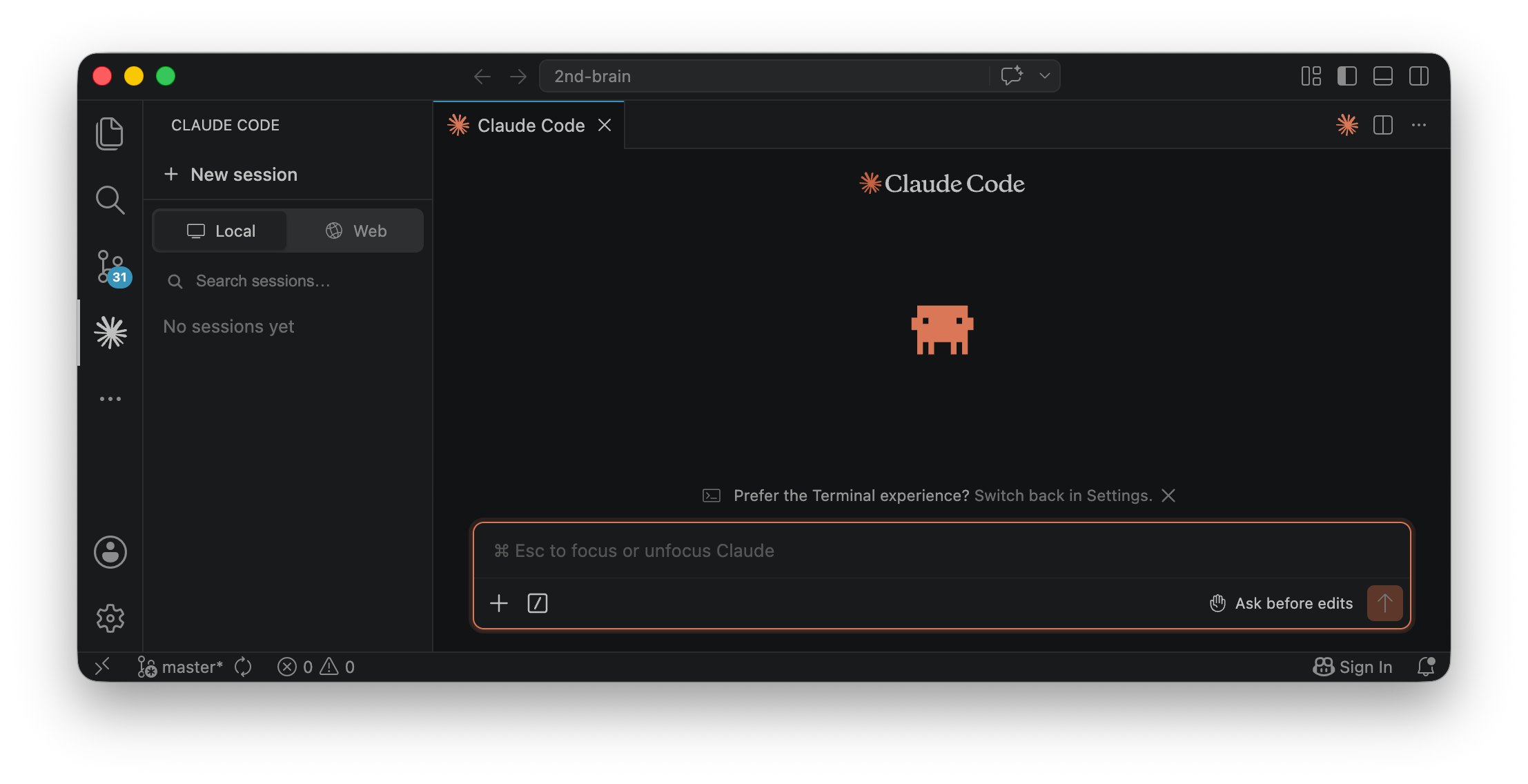Open the Customize Layout icon

point(1311,76)
